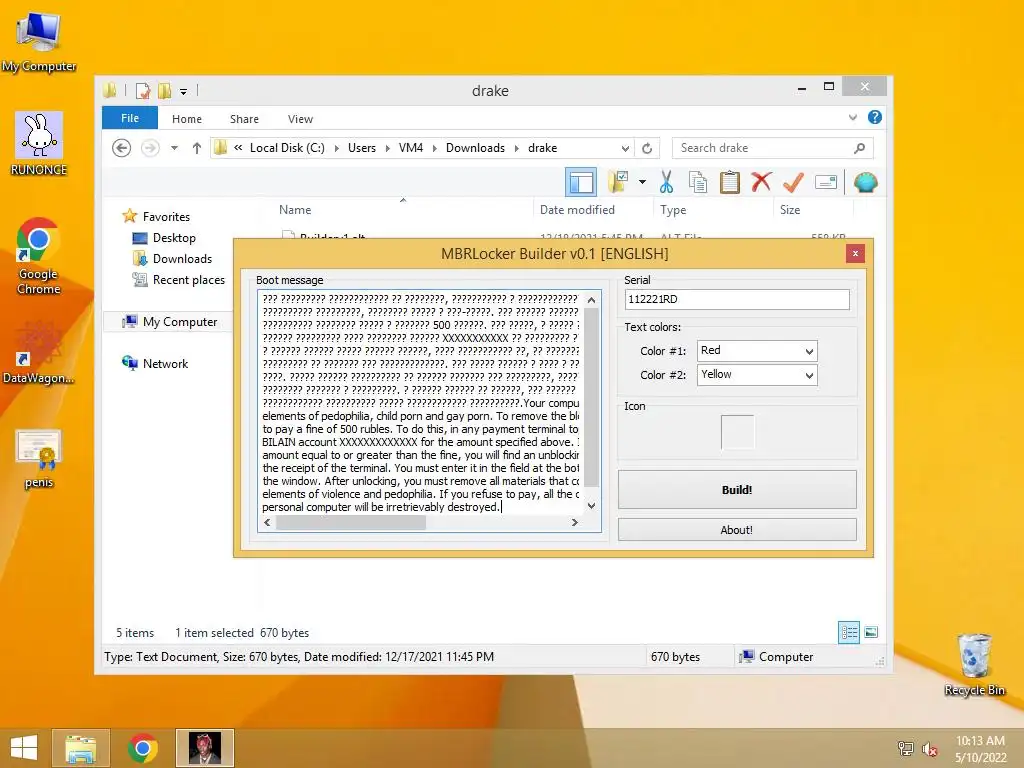Click the Cut scissors icon in Explorer toolbar
Viewport: 1024px width, 768px height.
tap(666, 182)
